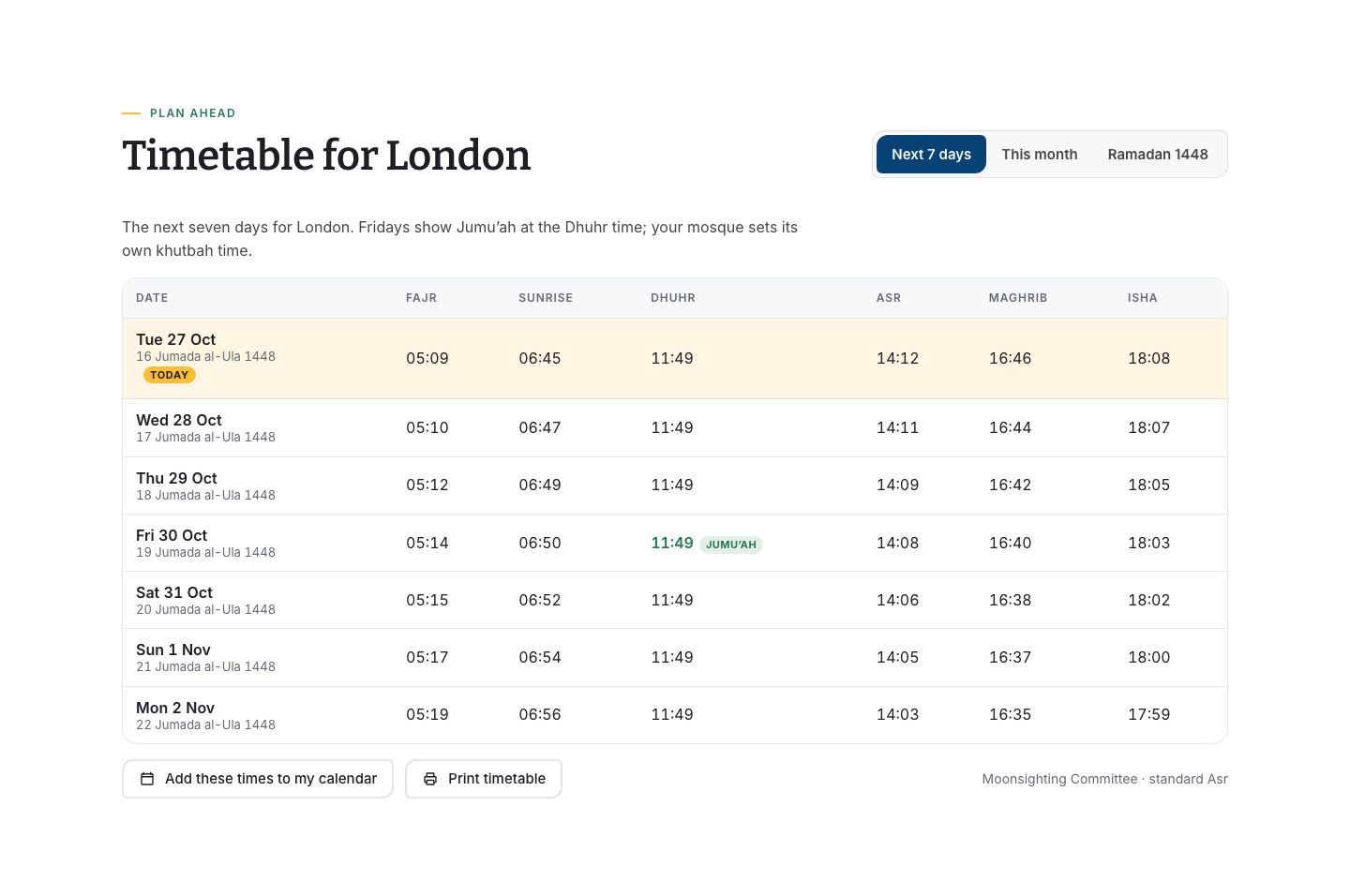Select the Fri 30 Oct date cell
This screenshot has height=896, width=1350.
258,543
